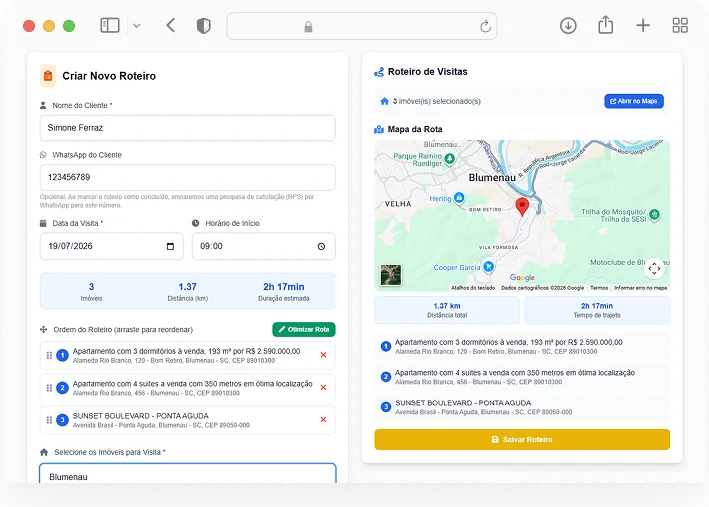Click the Criar Novo Roteiro clipboard icon
Screen dimensions: 709x507
[x=48, y=76]
